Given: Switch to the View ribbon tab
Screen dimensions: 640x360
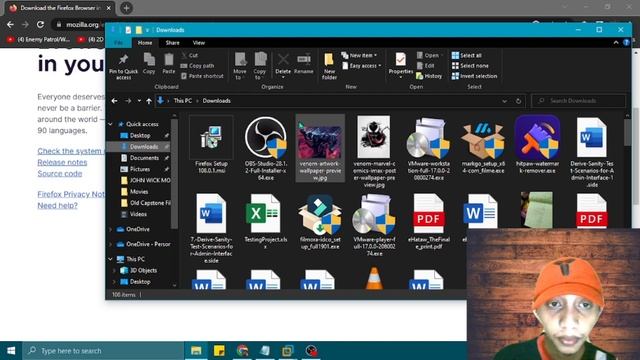Looking at the screenshot, I should (x=199, y=42).
